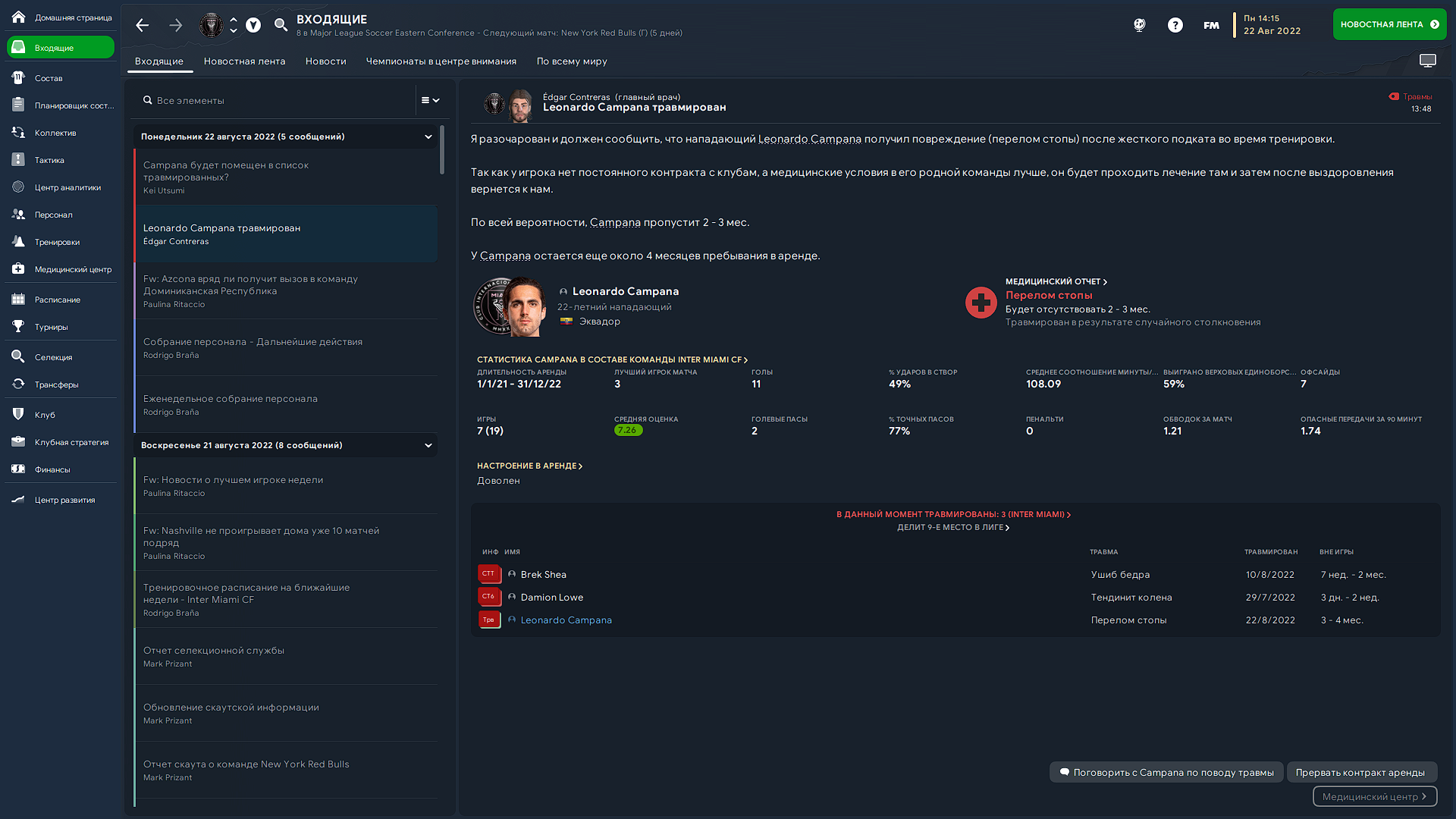Click the red medical cross icon
This screenshot has height=819, width=1456.
981,303
